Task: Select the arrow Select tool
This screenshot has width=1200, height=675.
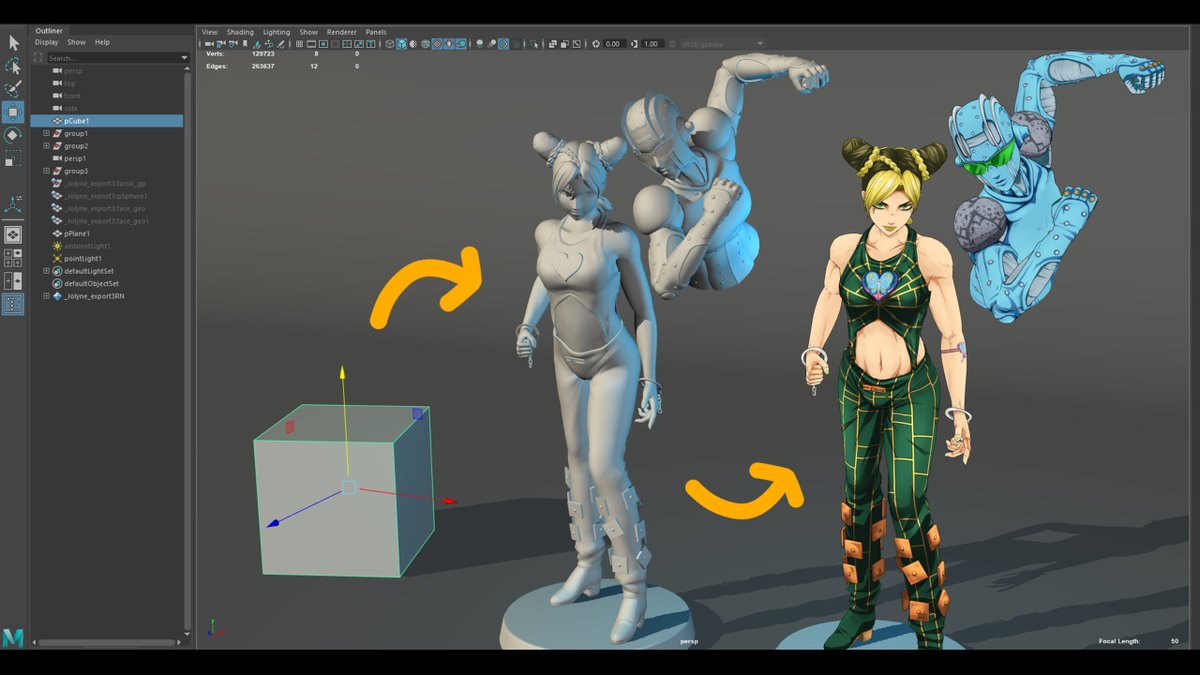Action: pyautogui.click(x=13, y=42)
